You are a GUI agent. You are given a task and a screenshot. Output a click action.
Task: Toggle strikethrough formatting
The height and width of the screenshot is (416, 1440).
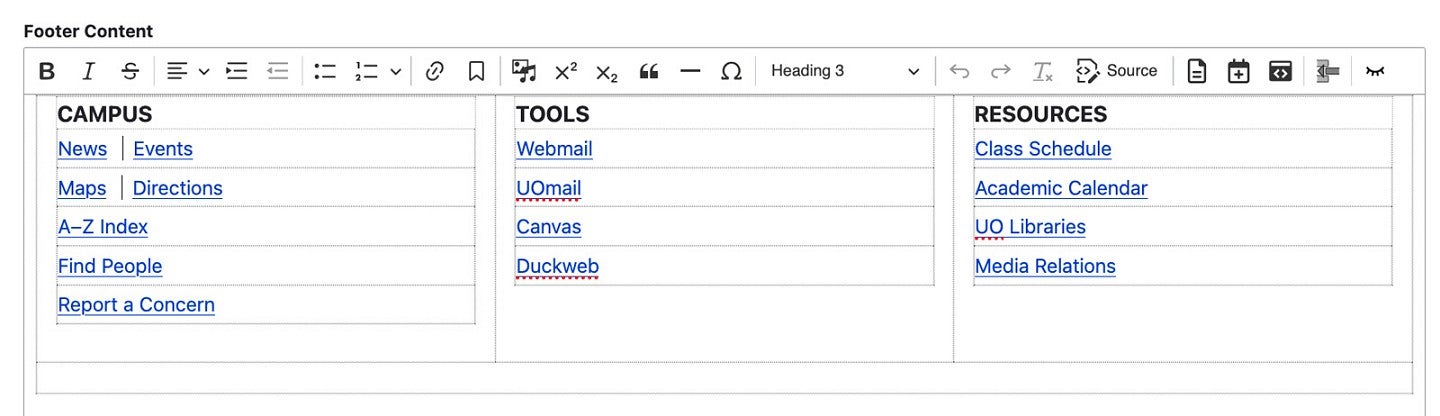point(130,71)
